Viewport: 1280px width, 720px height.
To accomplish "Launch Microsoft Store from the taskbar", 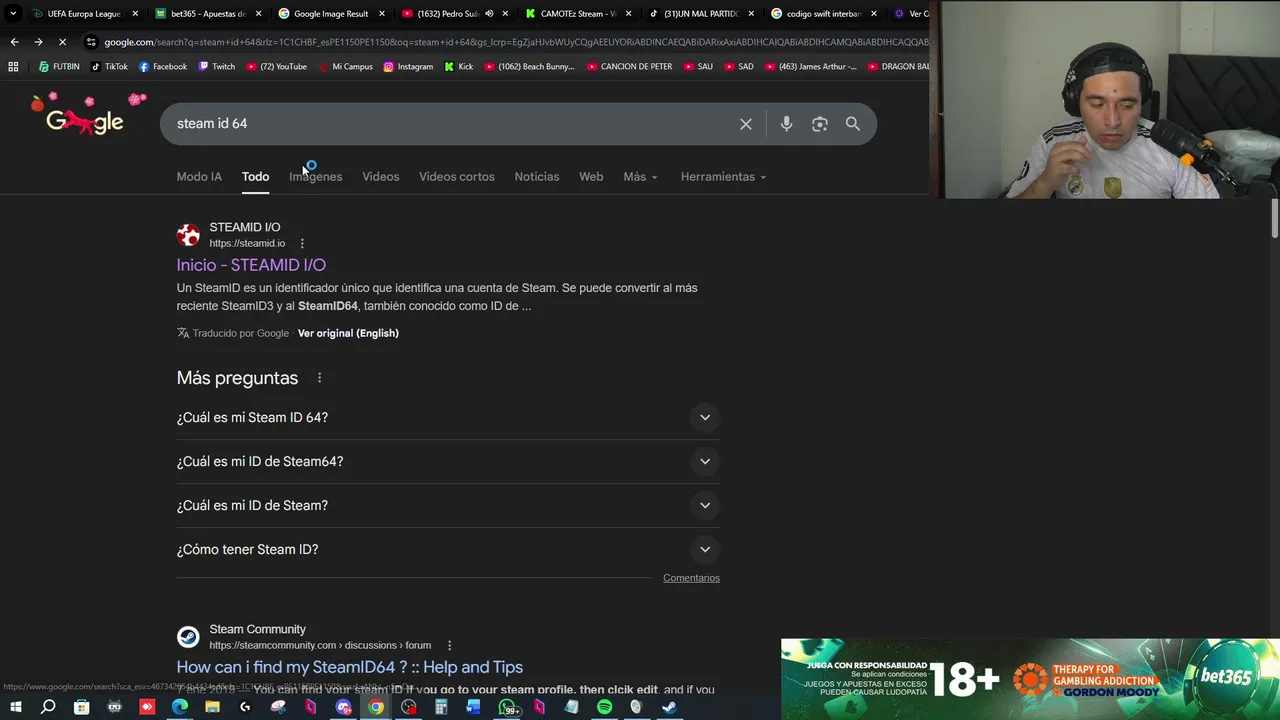I will [x=81, y=707].
